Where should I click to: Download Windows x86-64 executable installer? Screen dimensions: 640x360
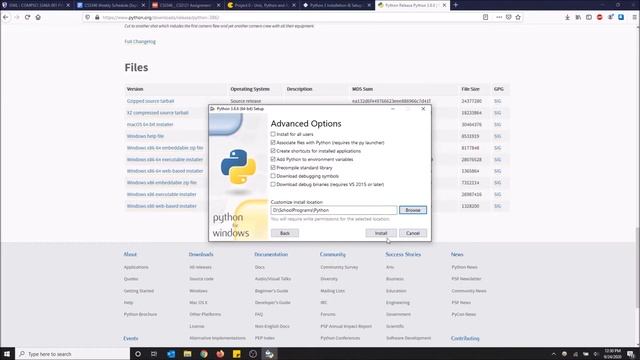[x=164, y=160]
